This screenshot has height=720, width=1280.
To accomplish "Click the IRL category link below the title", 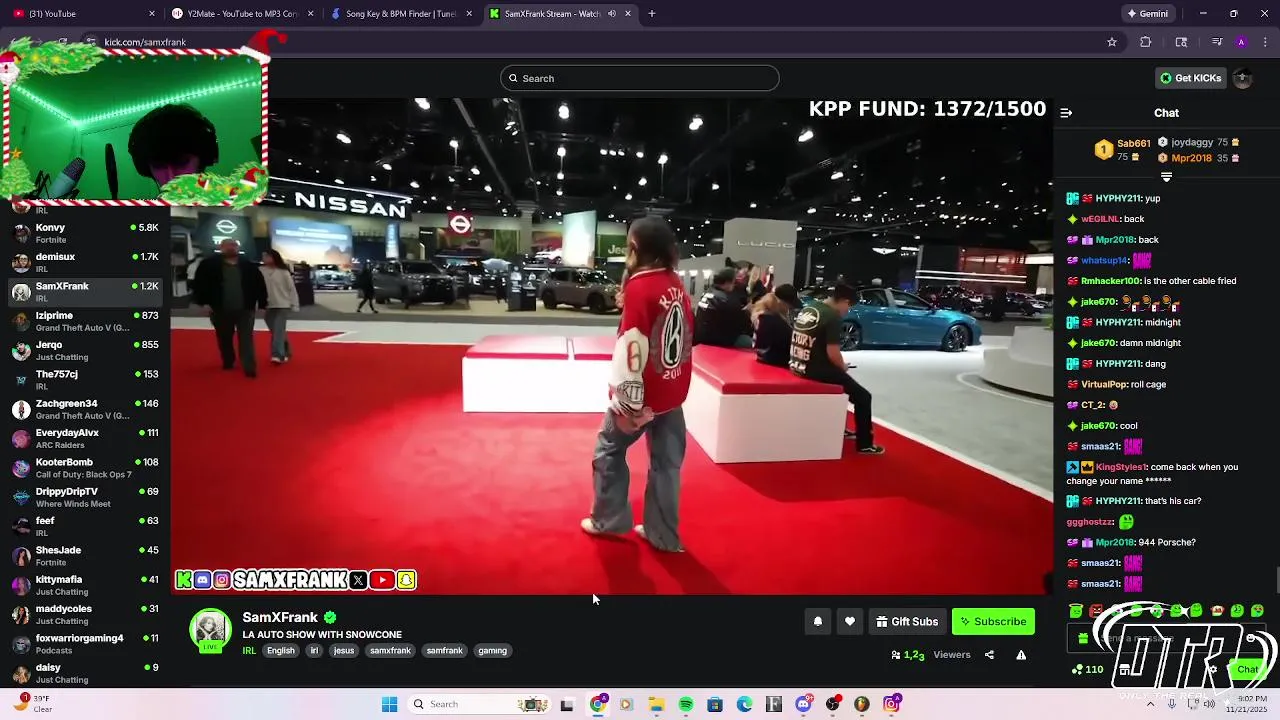I will (249, 651).
